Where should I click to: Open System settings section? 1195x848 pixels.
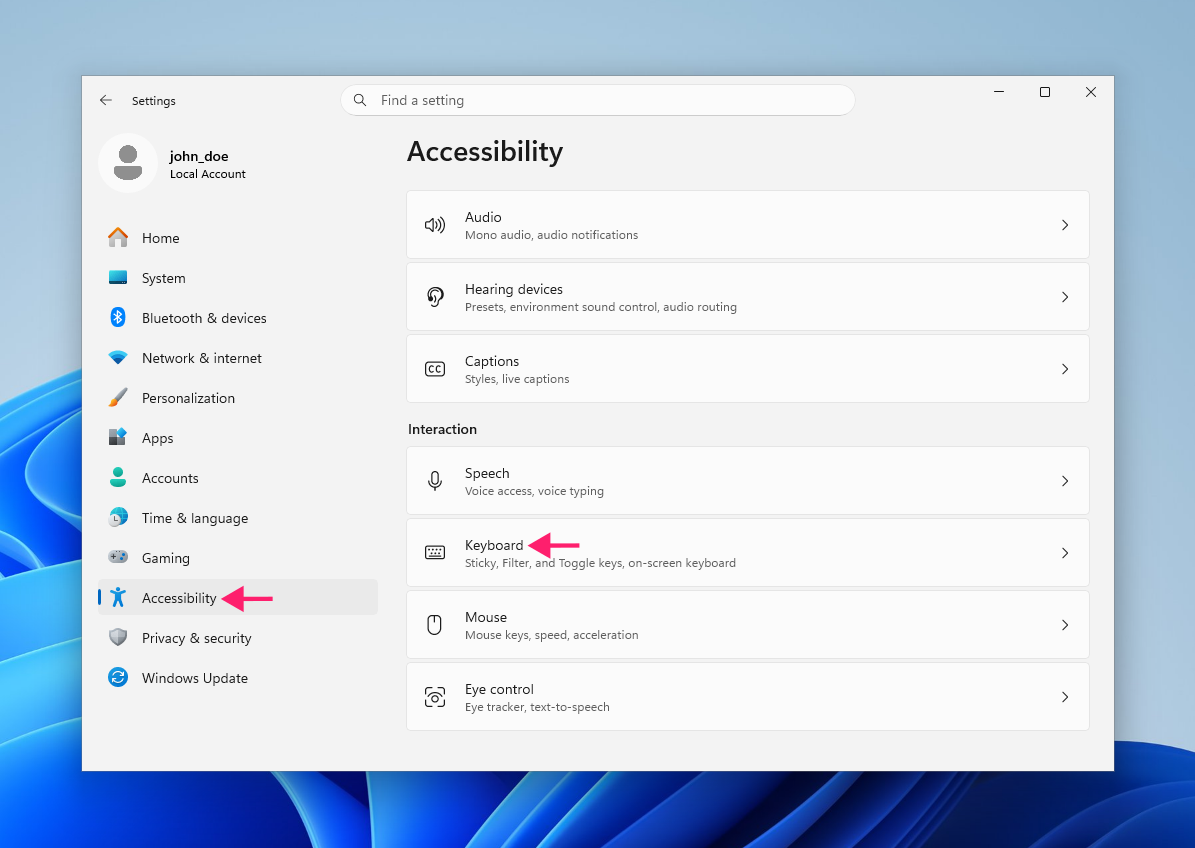tap(237, 278)
